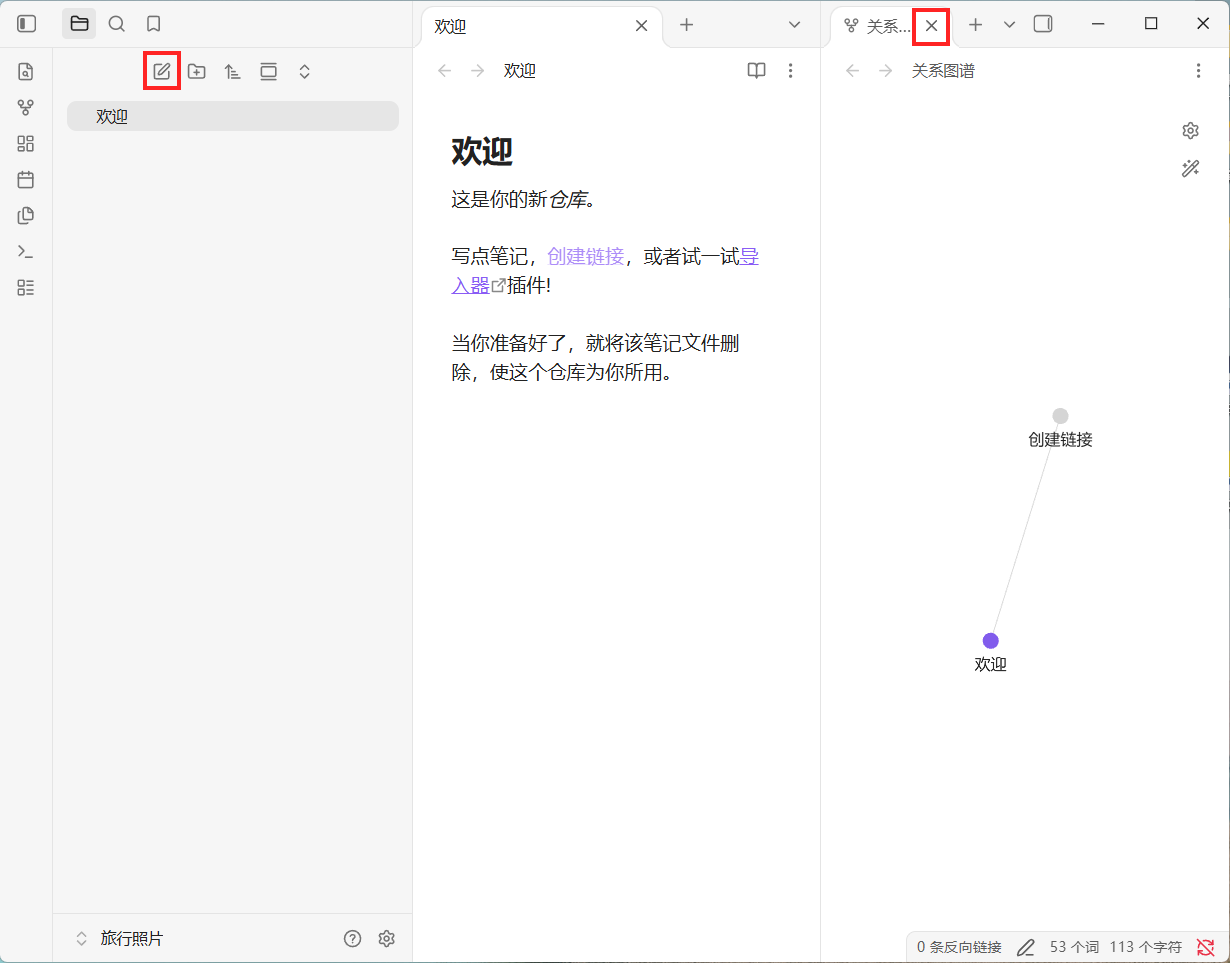1230x963 pixels.
Task: Show backlinks from status bar
Action: coord(959,947)
